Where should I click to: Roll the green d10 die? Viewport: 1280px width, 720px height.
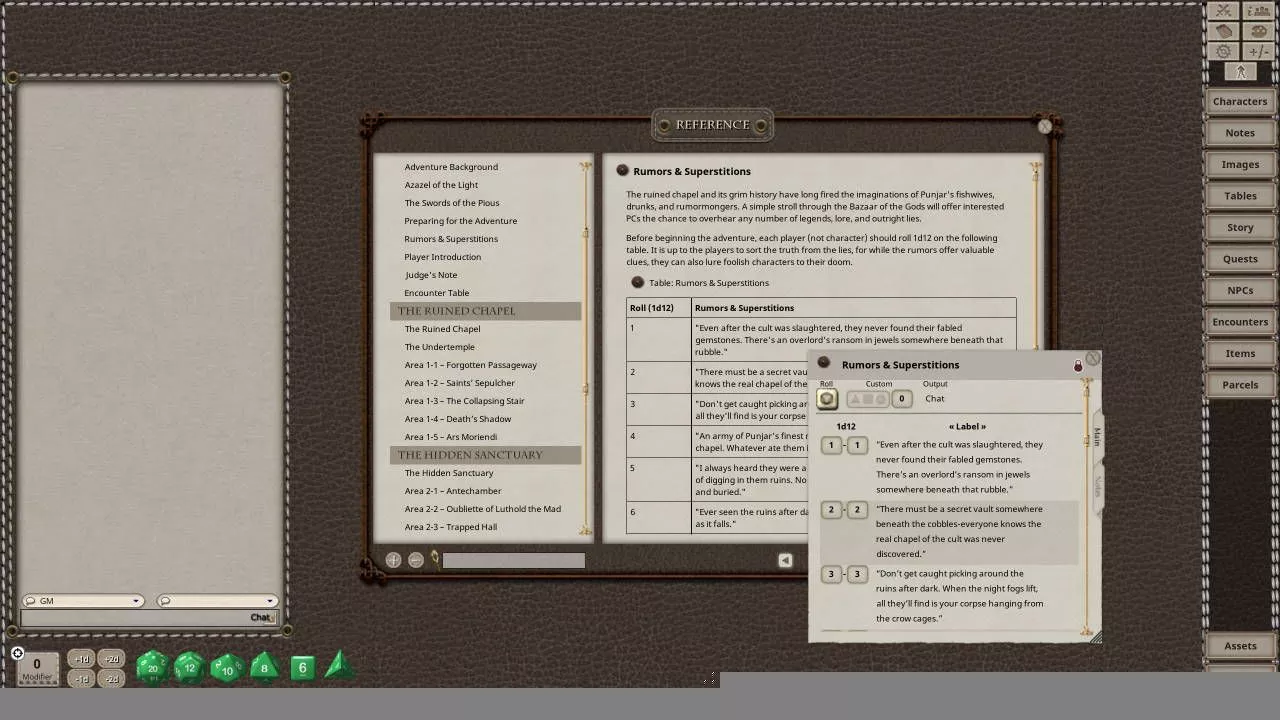point(227,667)
